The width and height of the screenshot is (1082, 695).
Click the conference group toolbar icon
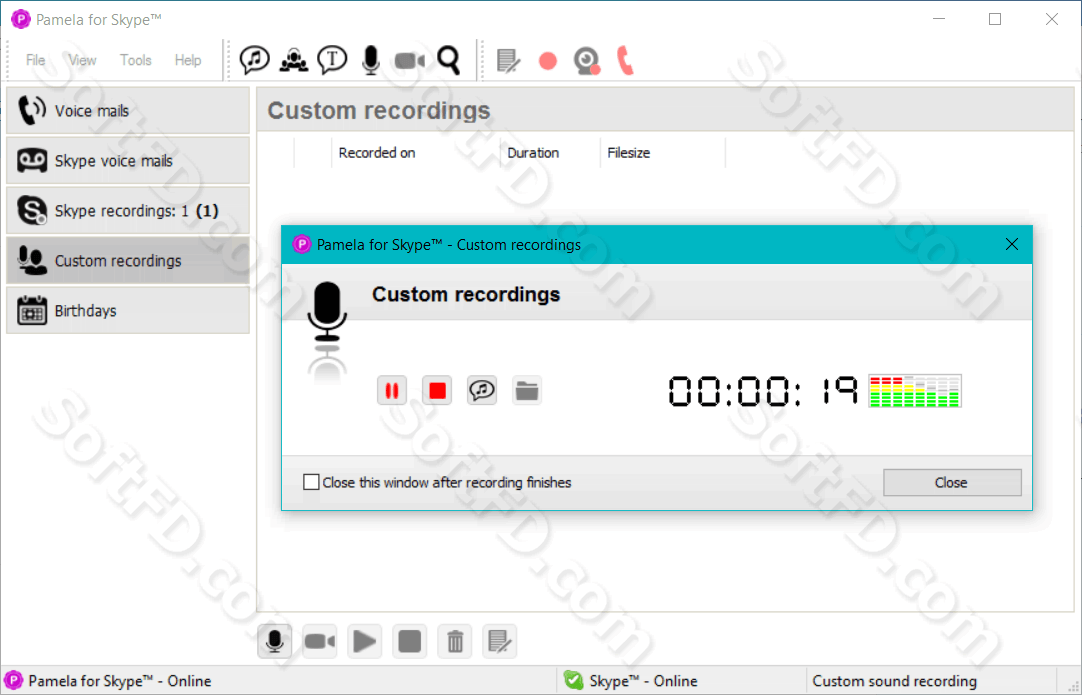[293, 60]
